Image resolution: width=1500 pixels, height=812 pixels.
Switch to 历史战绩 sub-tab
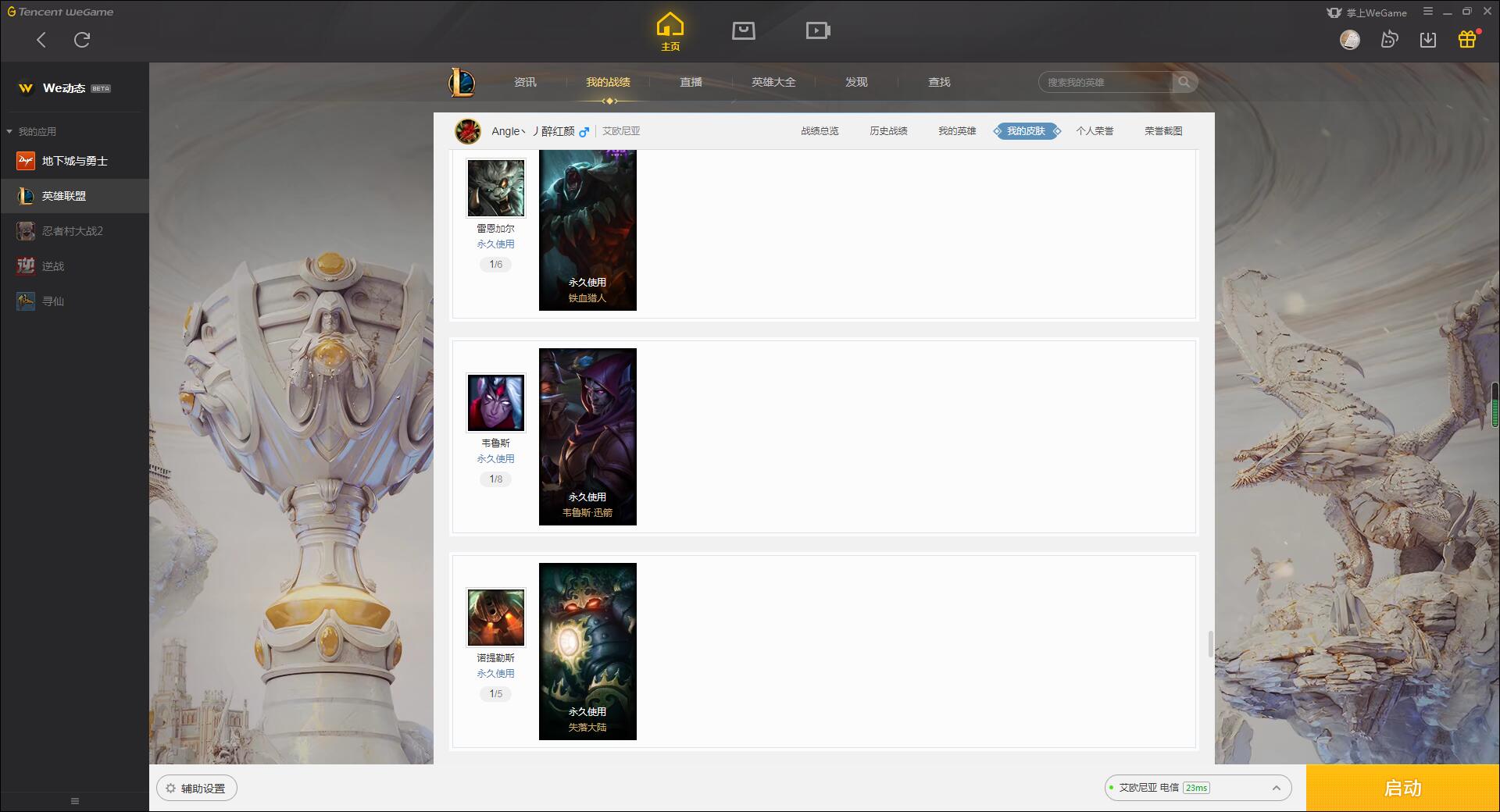point(888,131)
